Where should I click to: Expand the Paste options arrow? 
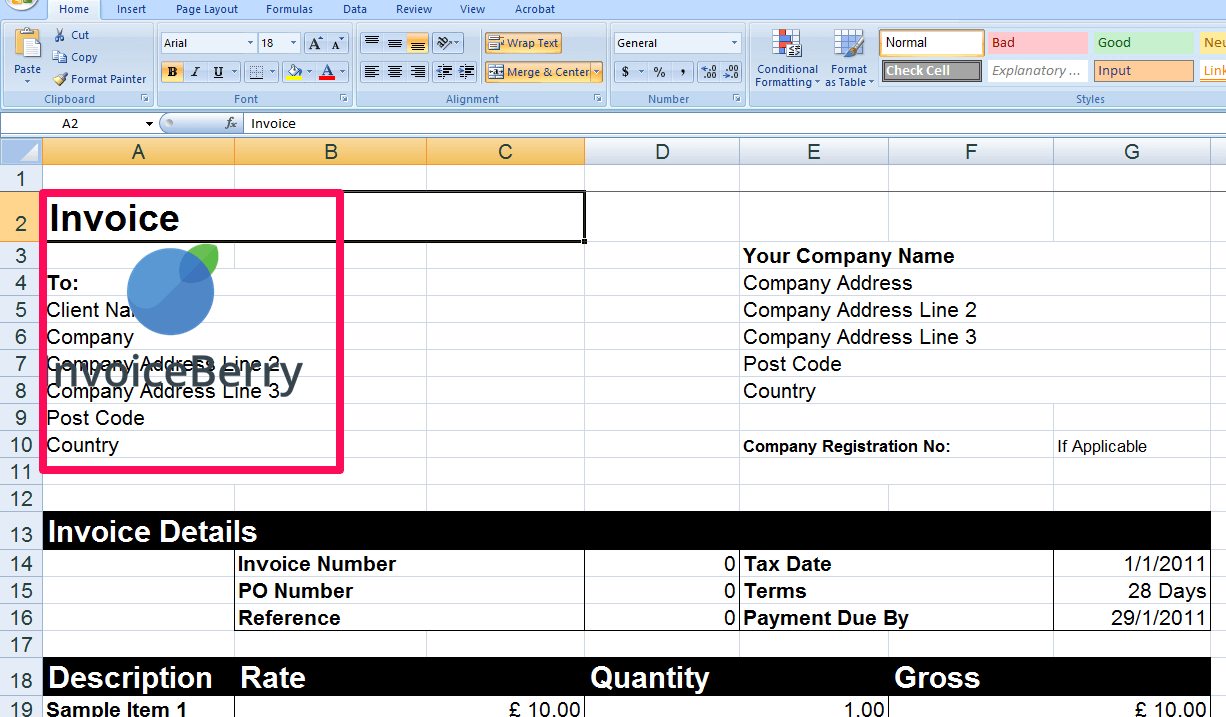click(x=28, y=81)
